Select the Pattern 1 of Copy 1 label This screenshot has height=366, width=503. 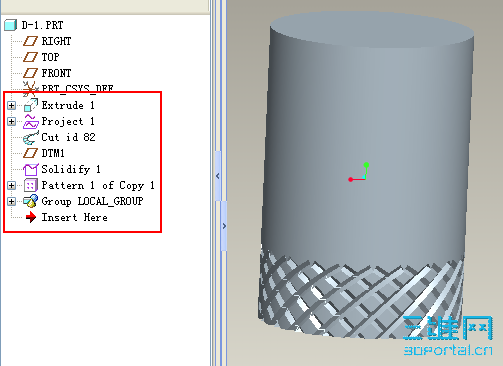pyautogui.click(x=98, y=185)
